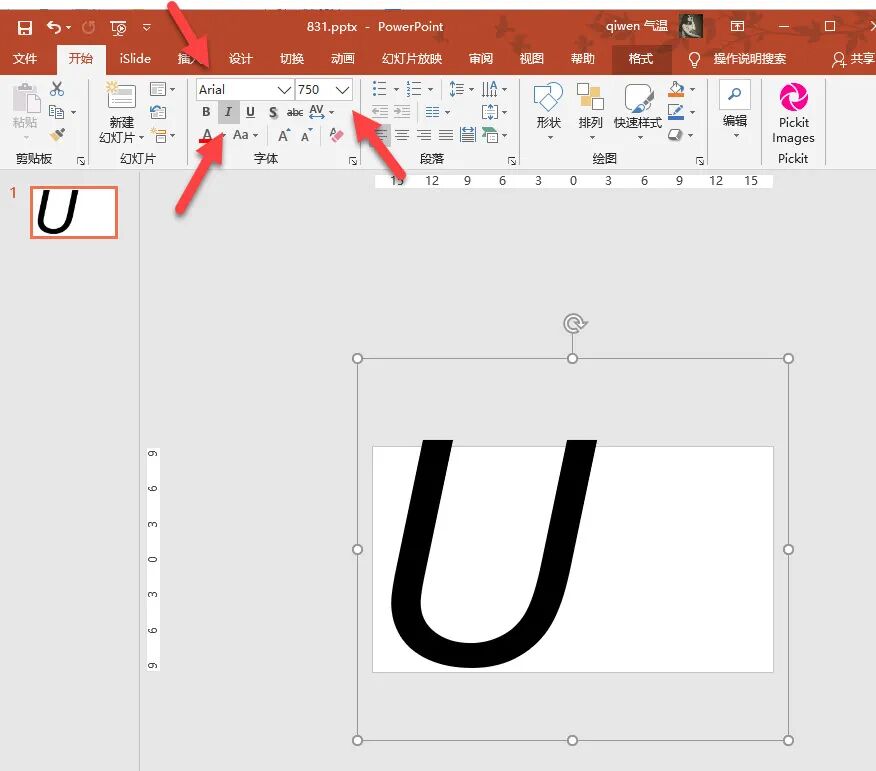
Task: Save the presentation with the floppy disk icon
Action: [25, 27]
